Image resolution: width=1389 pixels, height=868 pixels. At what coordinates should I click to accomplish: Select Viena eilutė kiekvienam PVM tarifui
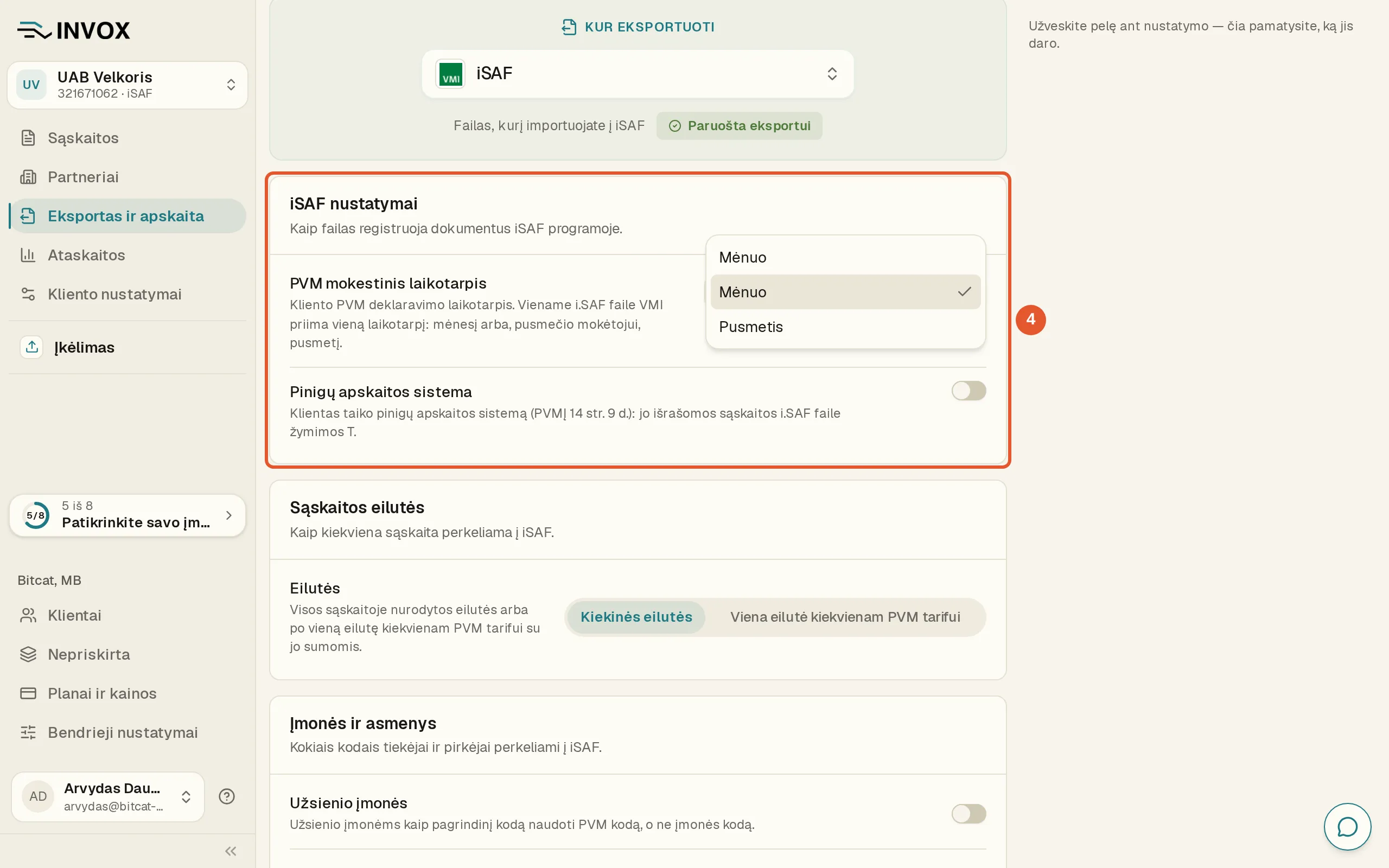845,617
